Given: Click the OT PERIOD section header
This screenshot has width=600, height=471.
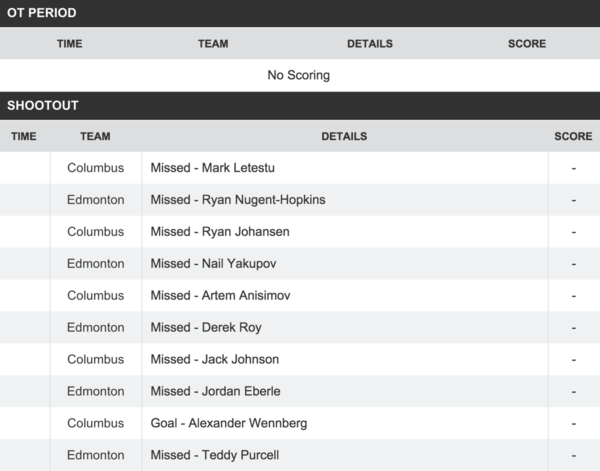Looking at the screenshot, I should [x=300, y=13].
